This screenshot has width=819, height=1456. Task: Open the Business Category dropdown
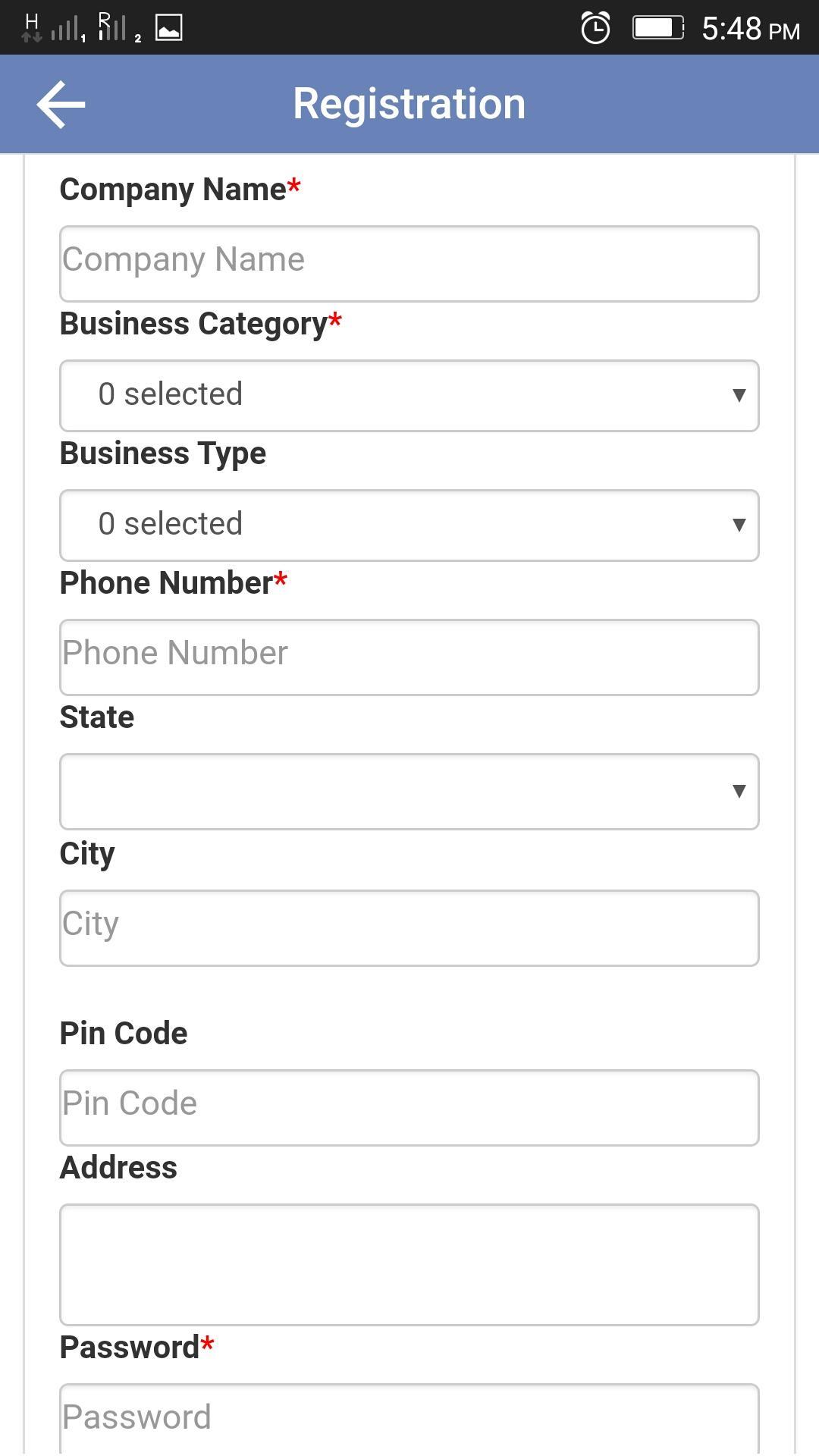pyautogui.click(x=409, y=395)
